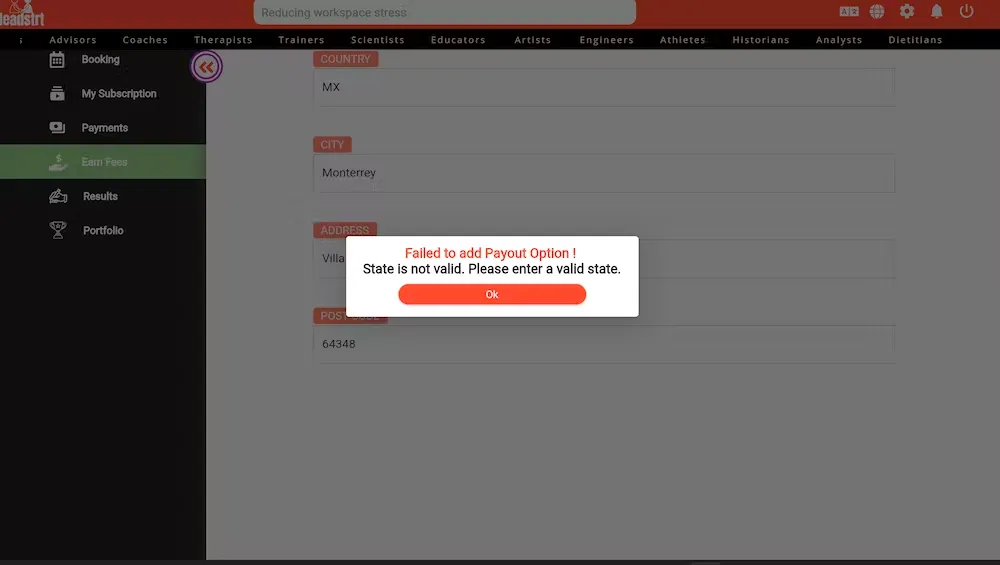Click the CITY field label
Image resolution: width=1000 pixels, height=565 pixels.
(332, 145)
